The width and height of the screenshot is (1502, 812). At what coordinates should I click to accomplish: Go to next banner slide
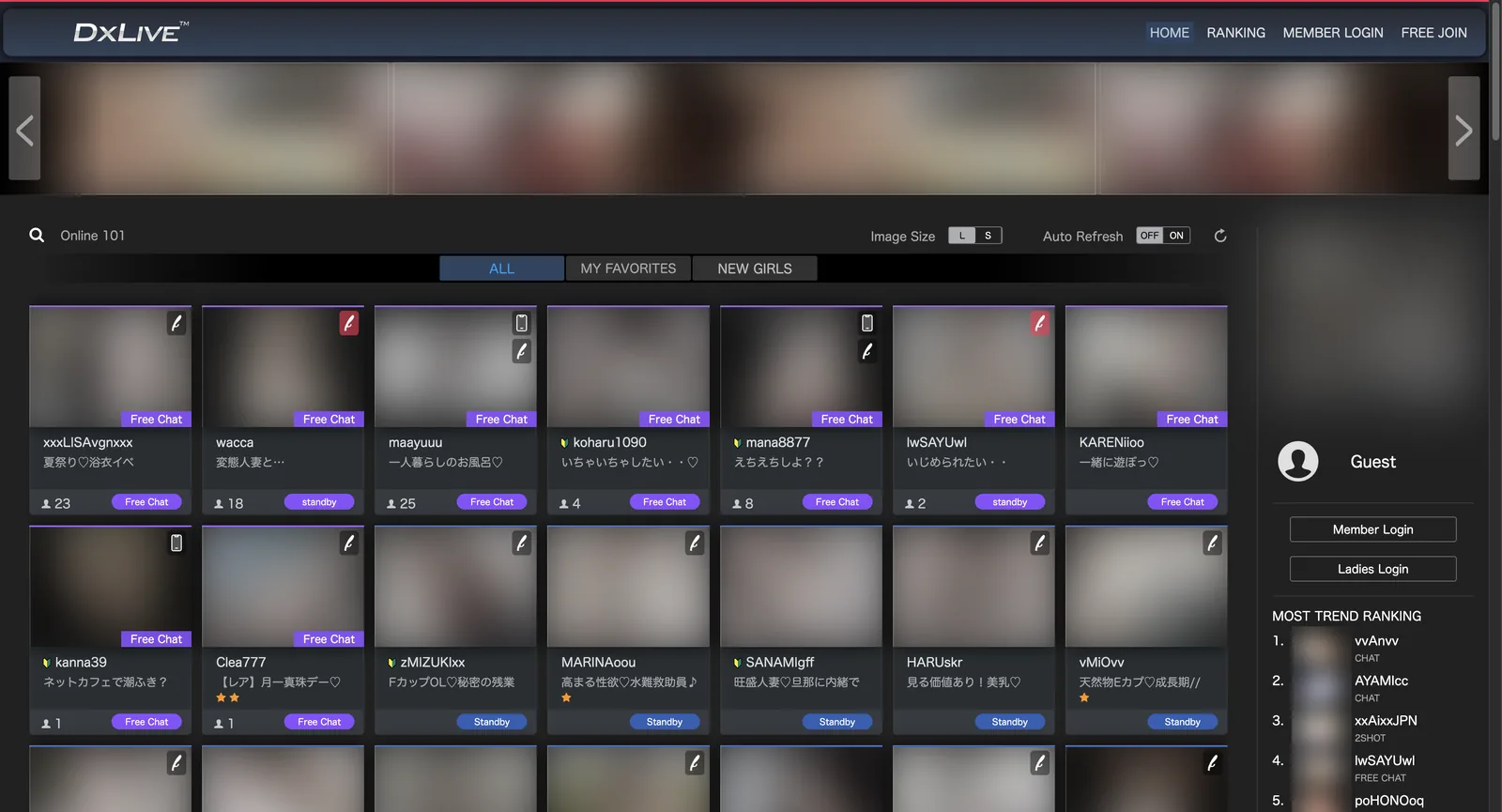coord(1464,129)
